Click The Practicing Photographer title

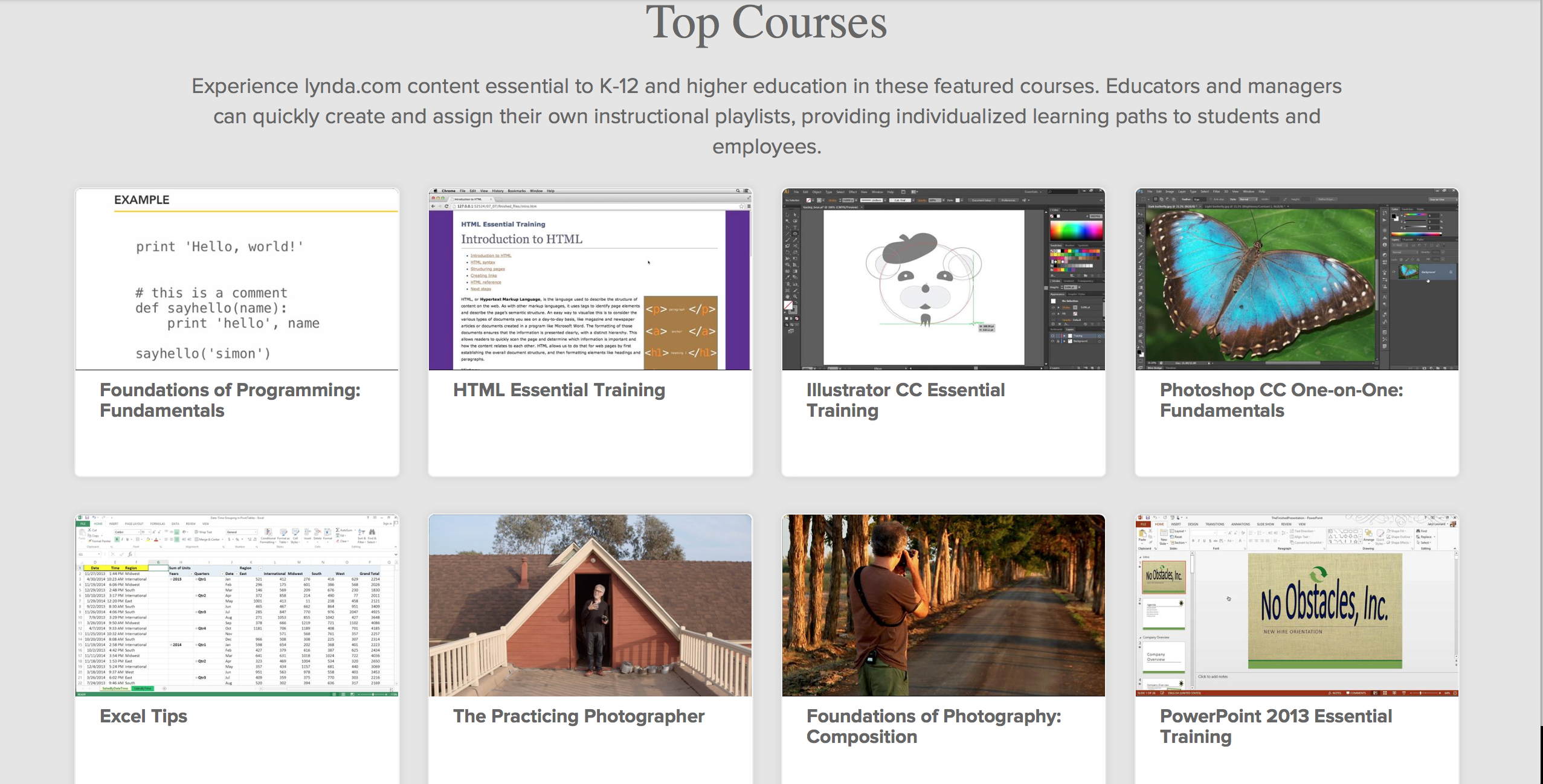[x=578, y=716]
